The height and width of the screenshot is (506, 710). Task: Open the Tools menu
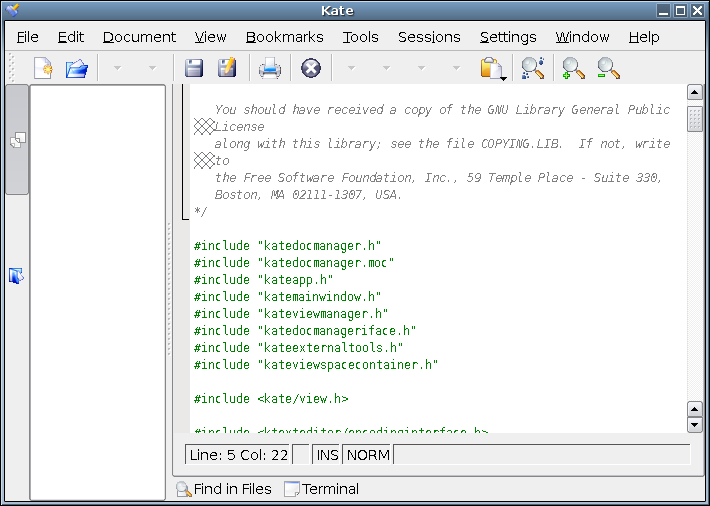point(360,37)
